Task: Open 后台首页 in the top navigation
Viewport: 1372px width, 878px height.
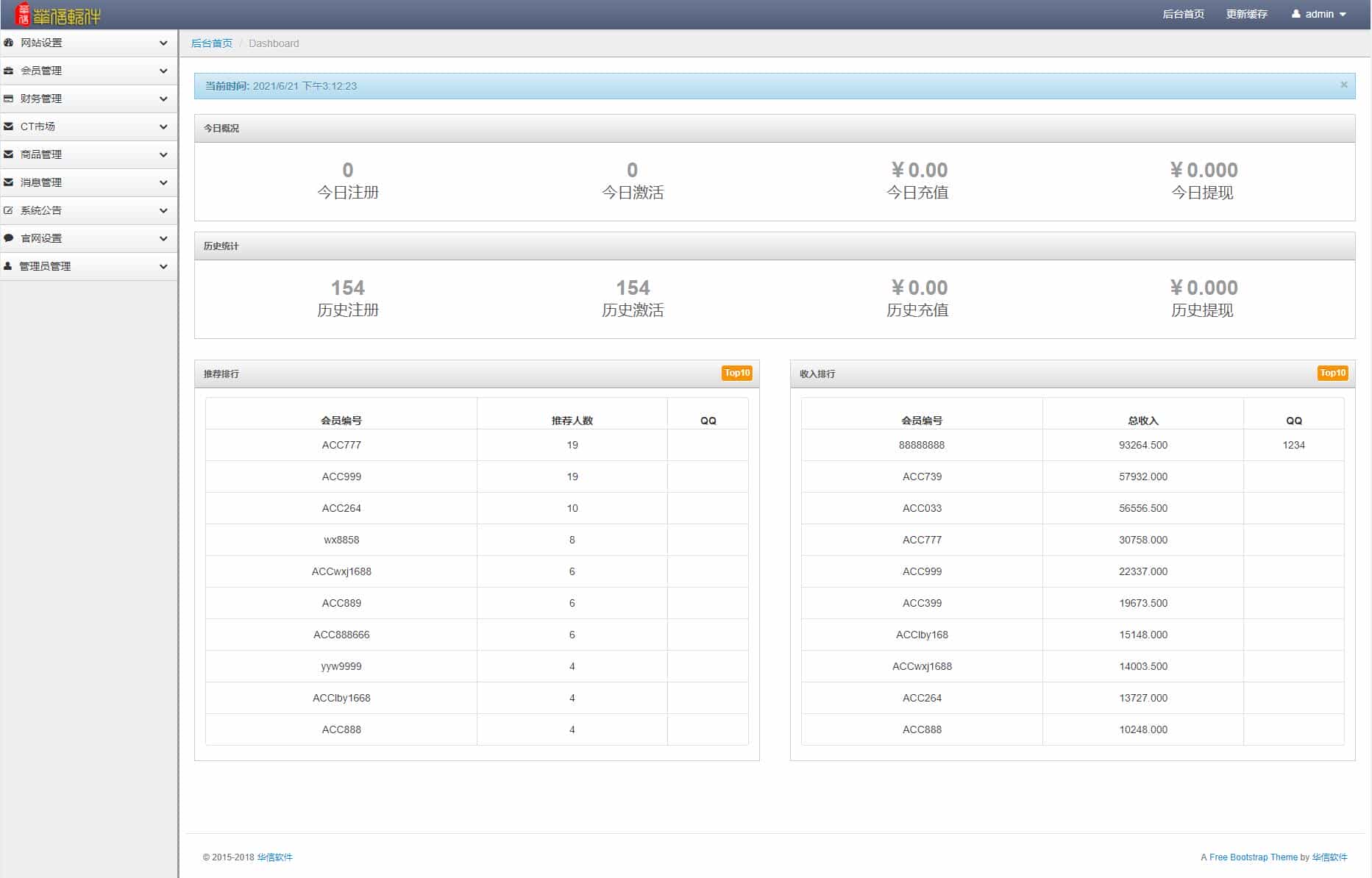Action: [1183, 14]
